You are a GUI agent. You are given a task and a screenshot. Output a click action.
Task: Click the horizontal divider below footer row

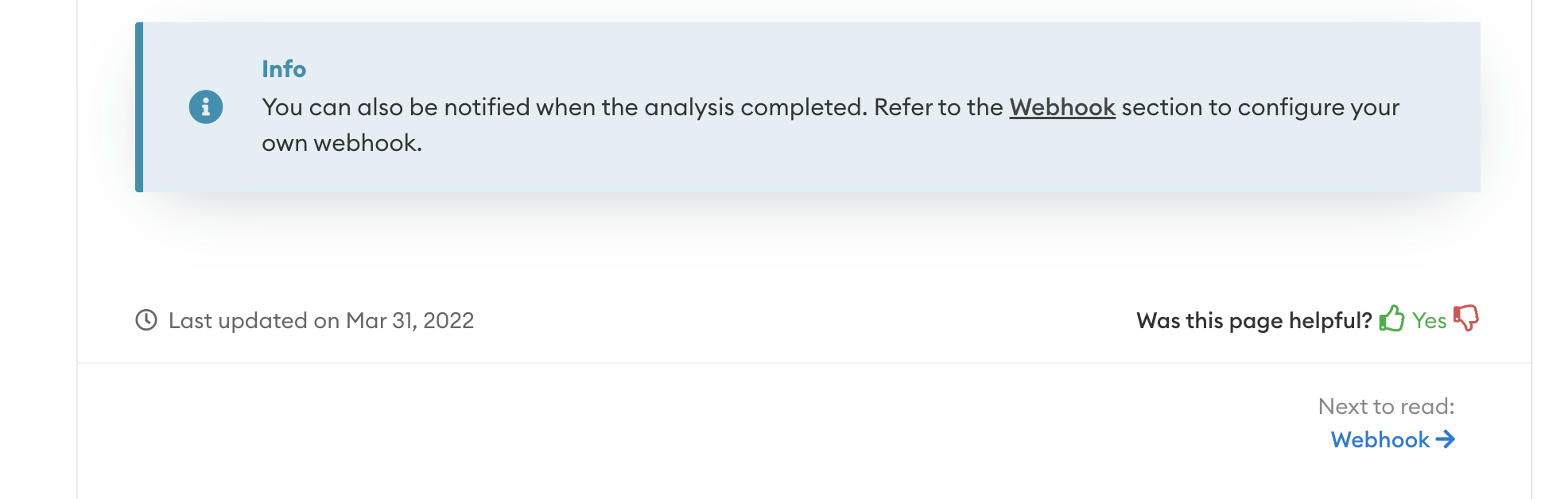(x=804, y=363)
